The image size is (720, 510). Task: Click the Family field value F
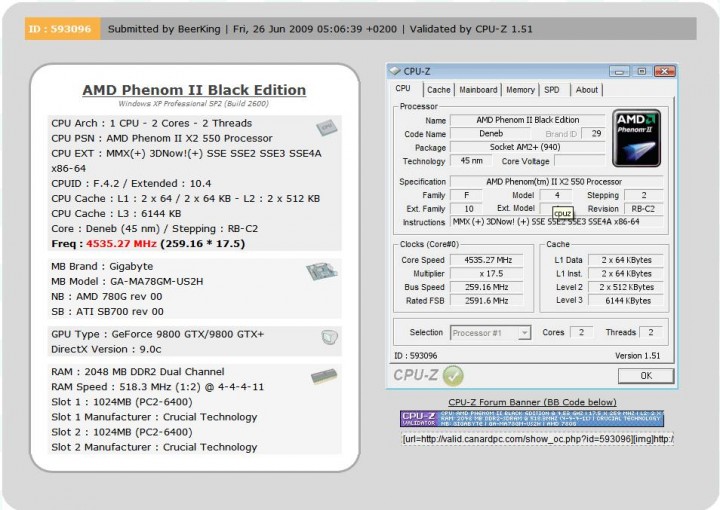[466, 195]
